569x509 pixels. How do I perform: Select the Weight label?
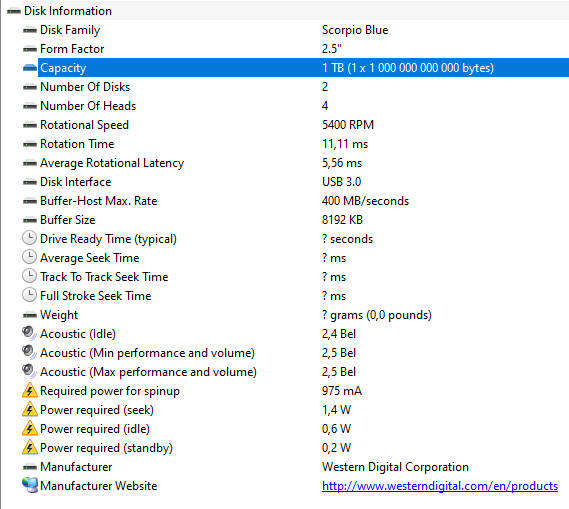click(x=59, y=315)
